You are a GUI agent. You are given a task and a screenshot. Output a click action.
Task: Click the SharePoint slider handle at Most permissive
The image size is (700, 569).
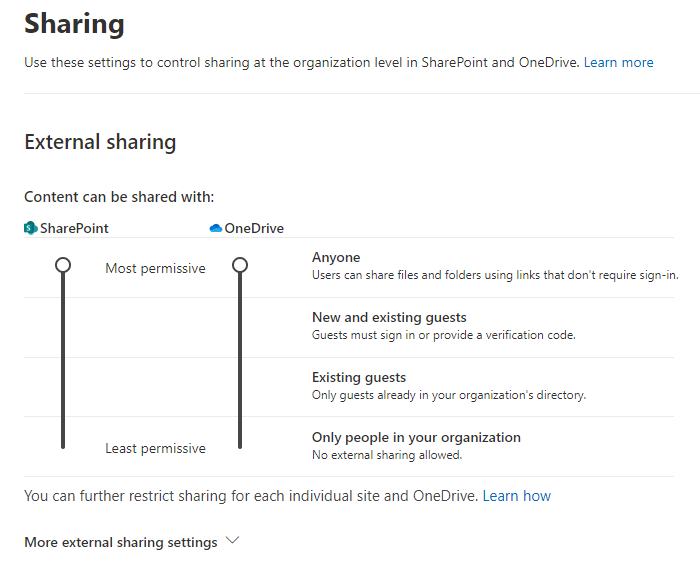(x=63, y=265)
